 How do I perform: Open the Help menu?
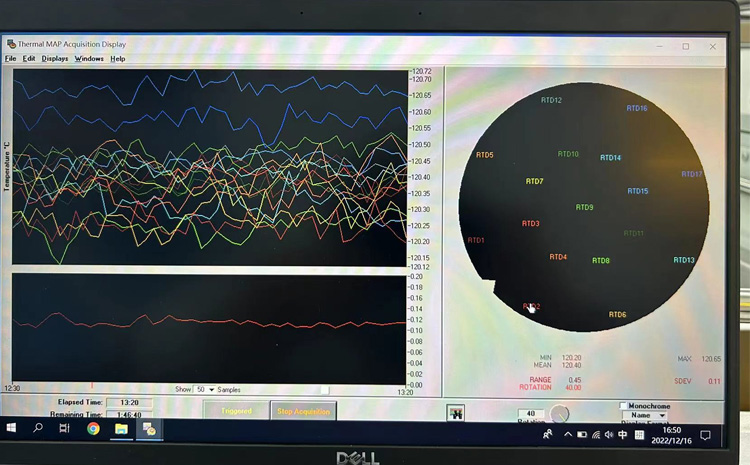point(118,58)
